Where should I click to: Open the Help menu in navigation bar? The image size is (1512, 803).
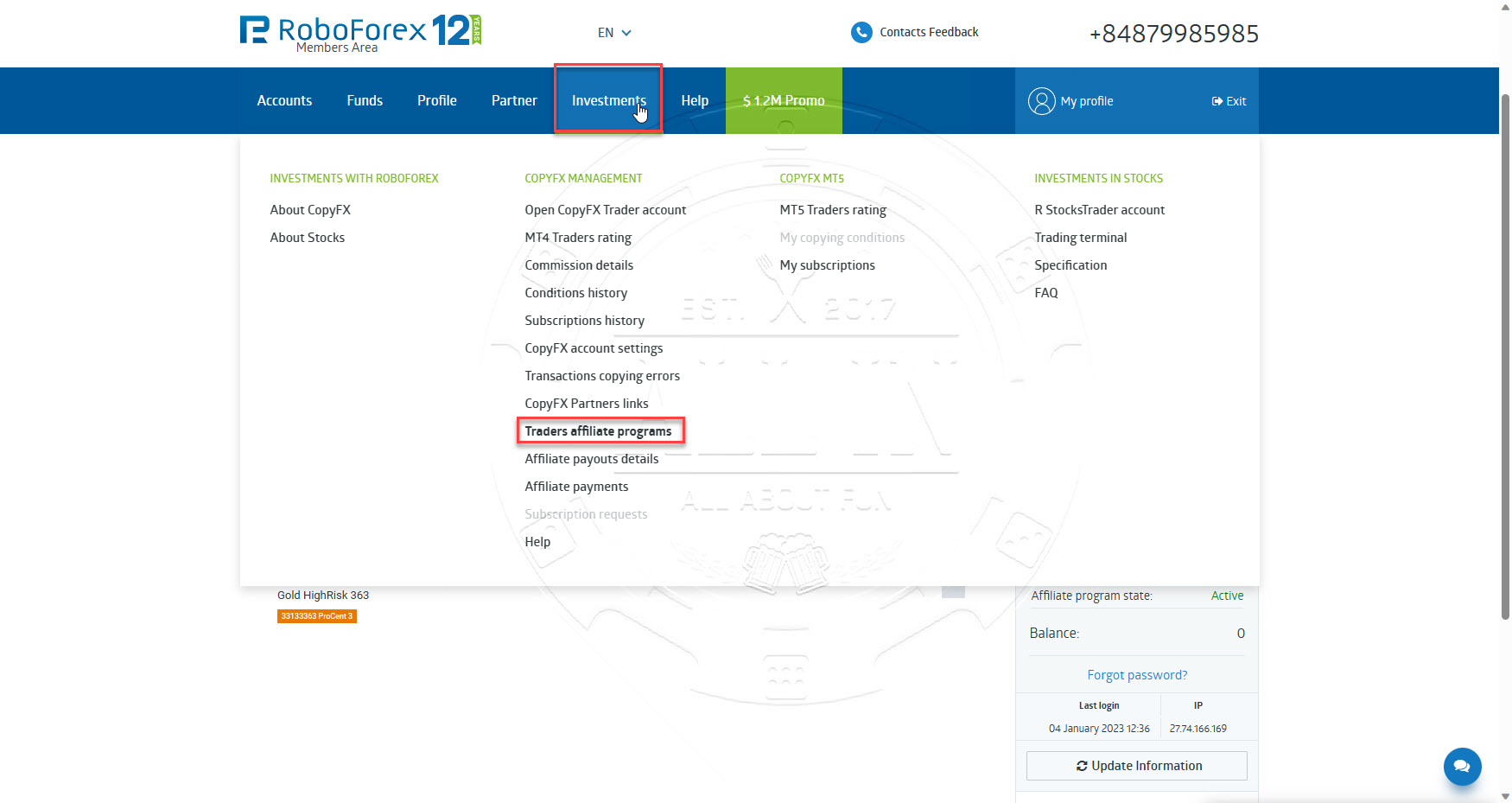pos(695,100)
